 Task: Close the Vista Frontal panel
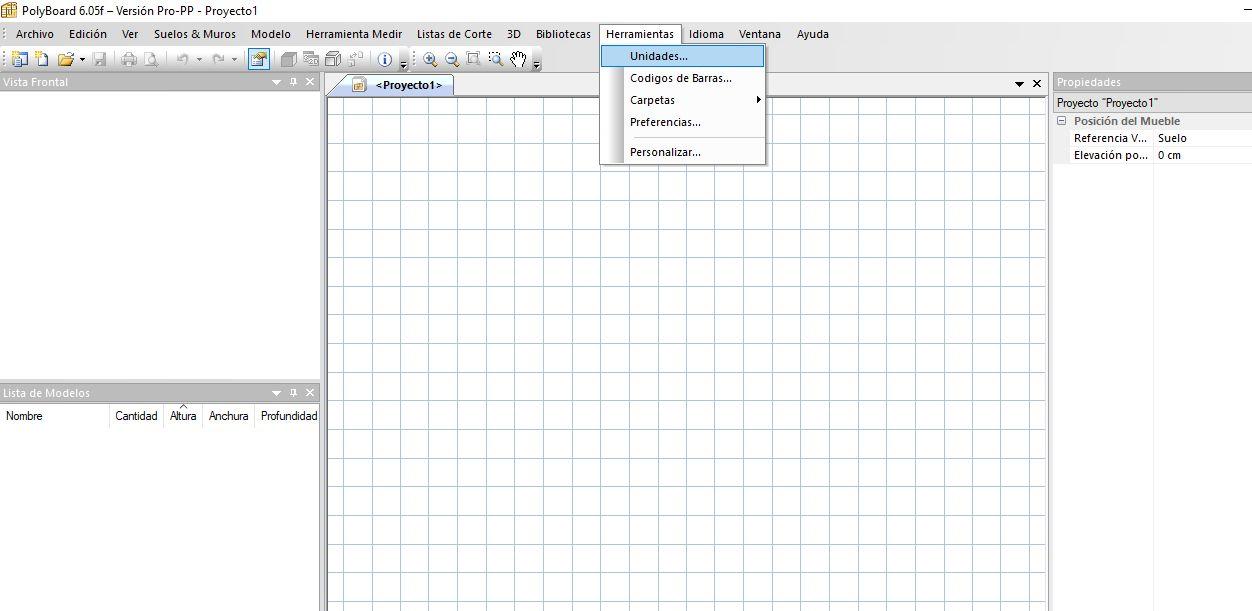pyautogui.click(x=310, y=82)
